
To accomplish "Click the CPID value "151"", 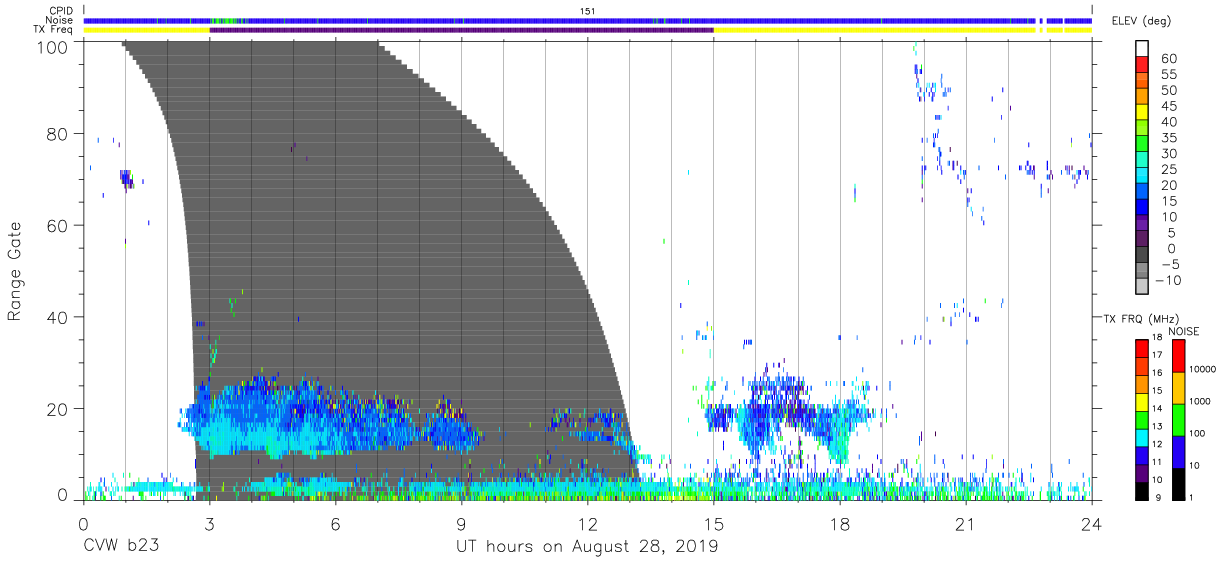I will click(x=588, y=10).
